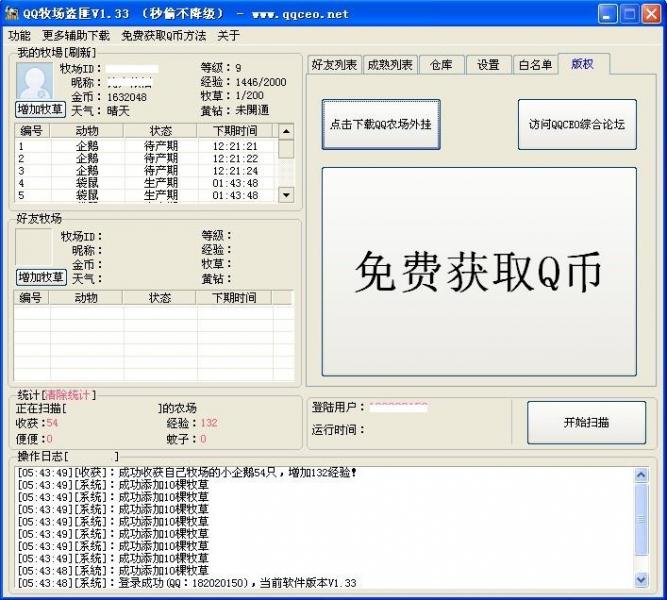Click the 金币 value 1632048
667x600 pixels.
click(127, 97)
